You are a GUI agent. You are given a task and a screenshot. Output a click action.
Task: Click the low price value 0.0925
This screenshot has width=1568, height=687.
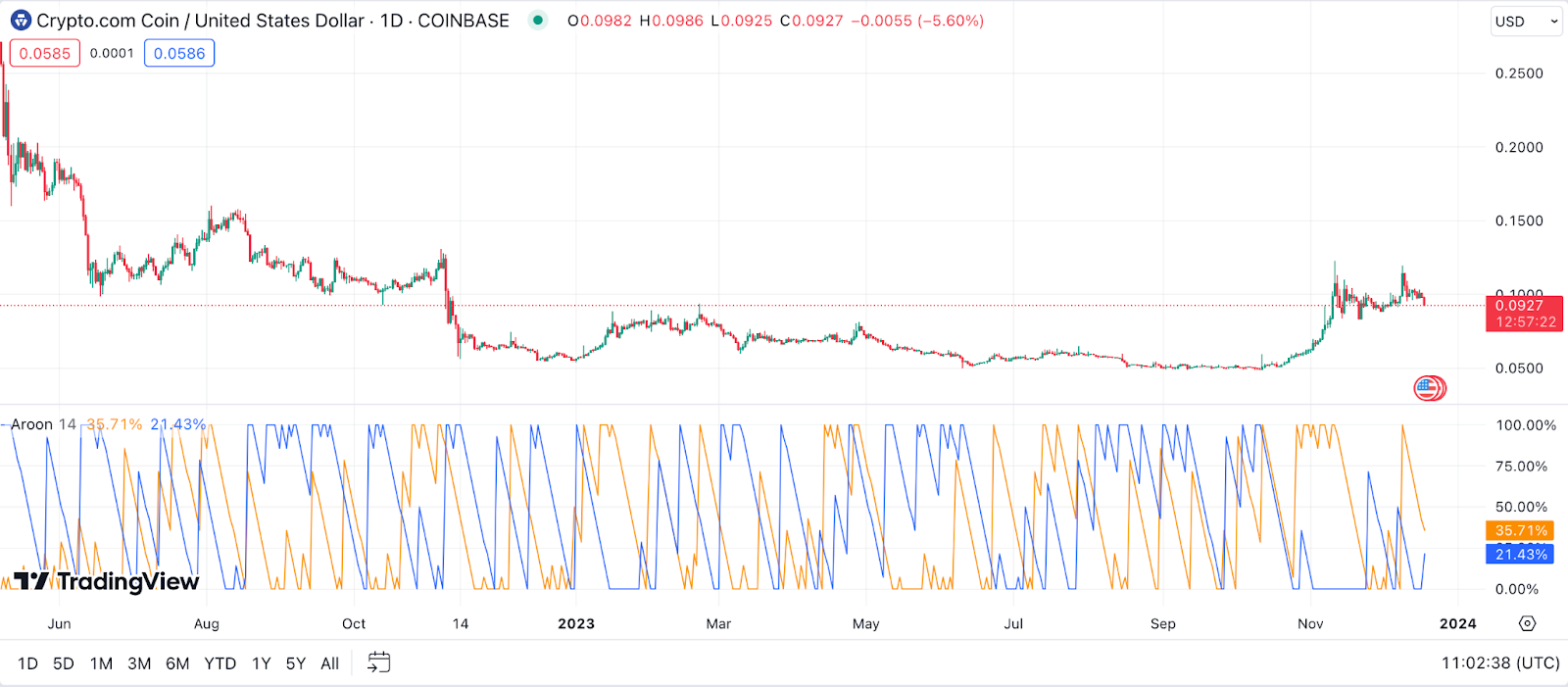pos(747,21)
